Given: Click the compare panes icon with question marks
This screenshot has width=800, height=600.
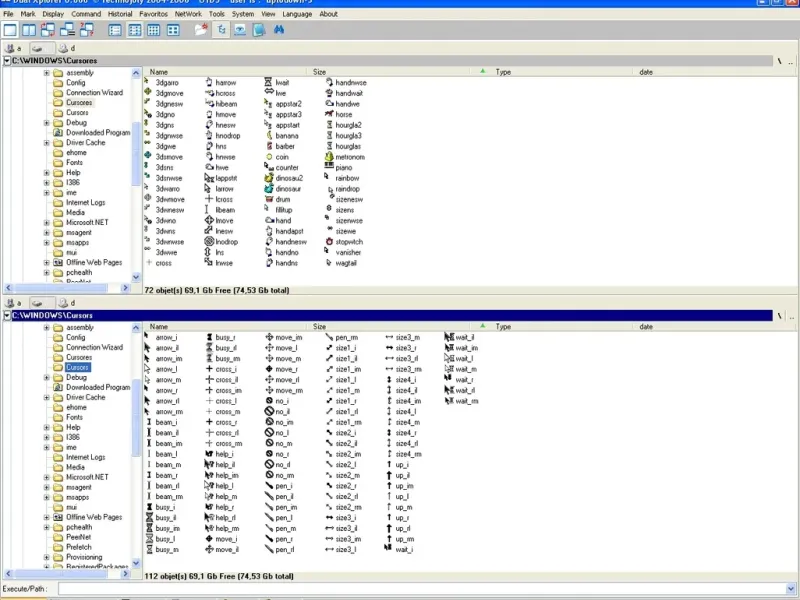Looking at the screenshot, I should click(87, 30).
